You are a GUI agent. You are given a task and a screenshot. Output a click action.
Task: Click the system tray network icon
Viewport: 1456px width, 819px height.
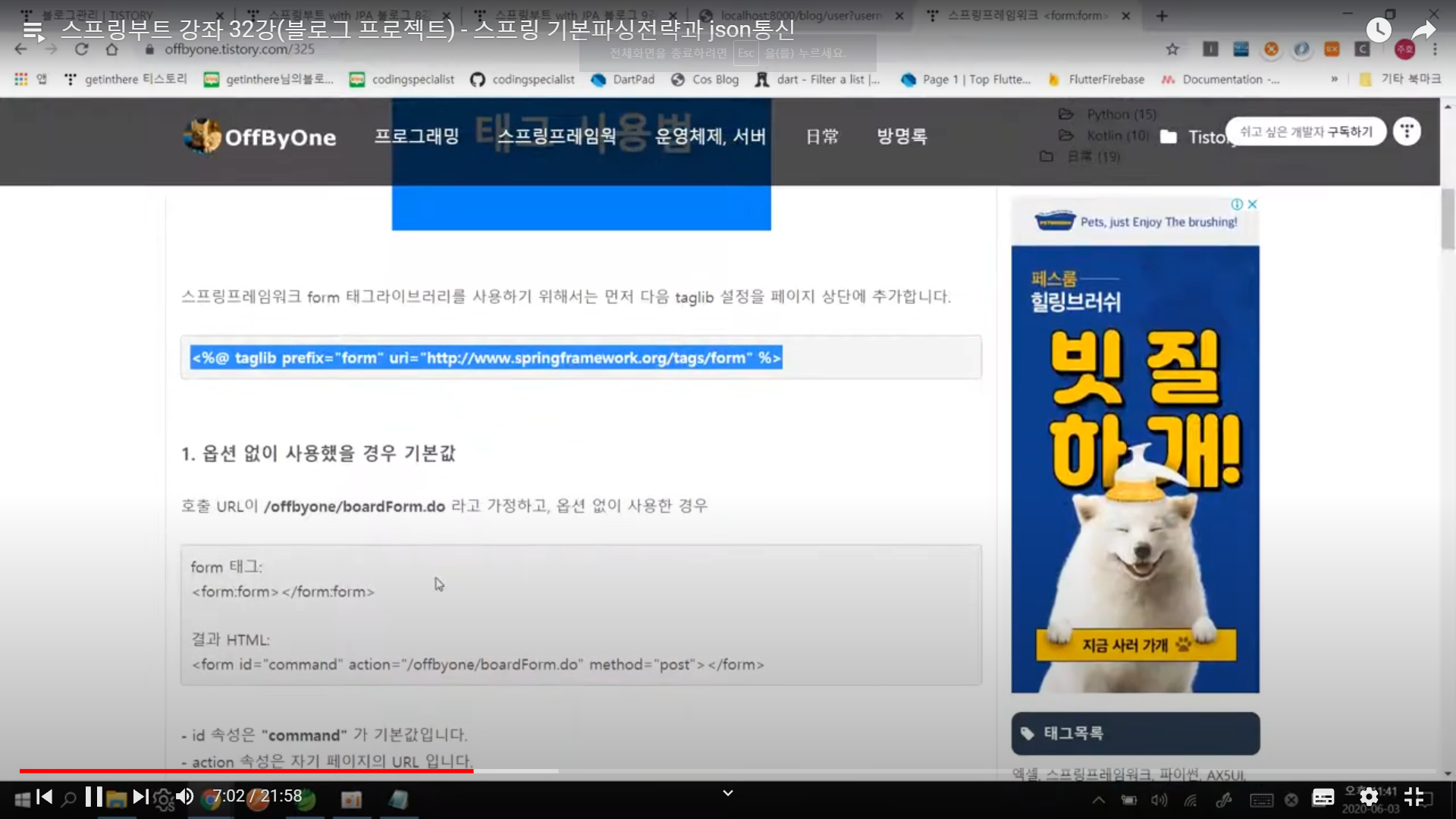(x=1191, y=799)
